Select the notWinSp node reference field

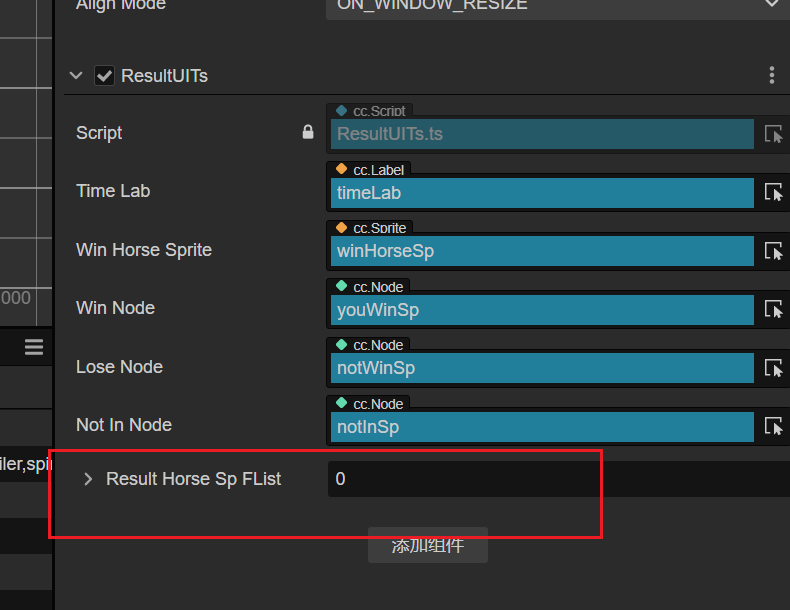541,368
